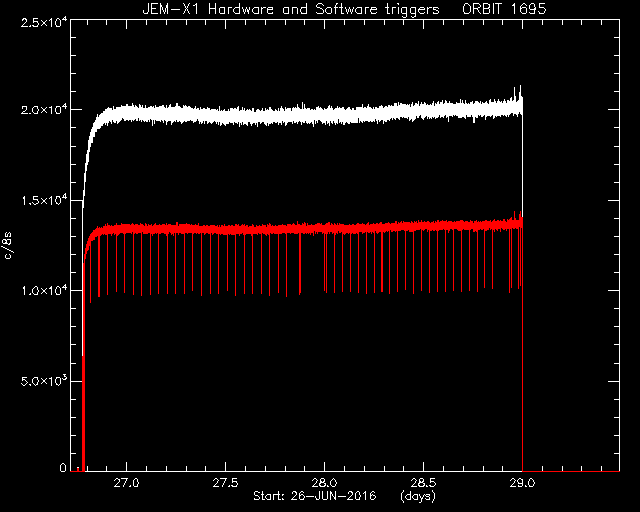
Task: Click the white spike near day 29.0
Action: tap(520, 92)
